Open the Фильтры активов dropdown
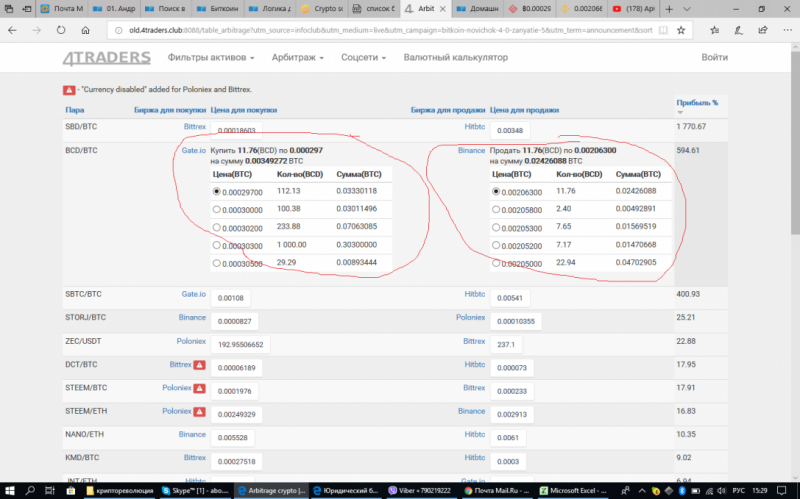This screenshot has width=800, height=499. [x=211, y=57]
